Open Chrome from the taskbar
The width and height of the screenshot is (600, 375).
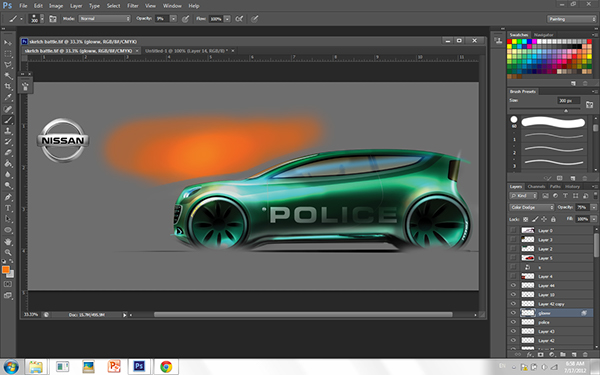point(166,367)
